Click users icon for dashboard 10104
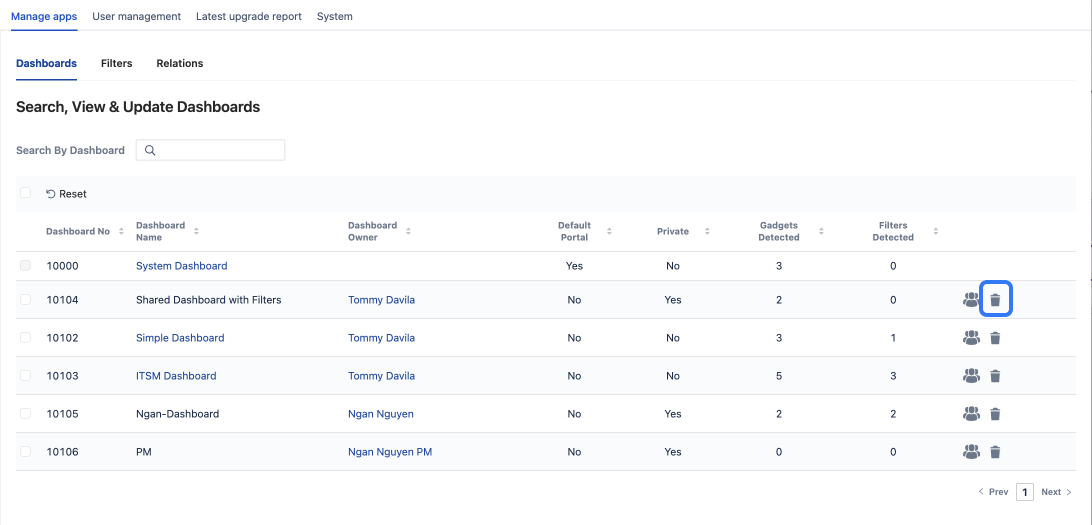The width and height of the screenshot is (1092, 525). click(x=971, y=300)
